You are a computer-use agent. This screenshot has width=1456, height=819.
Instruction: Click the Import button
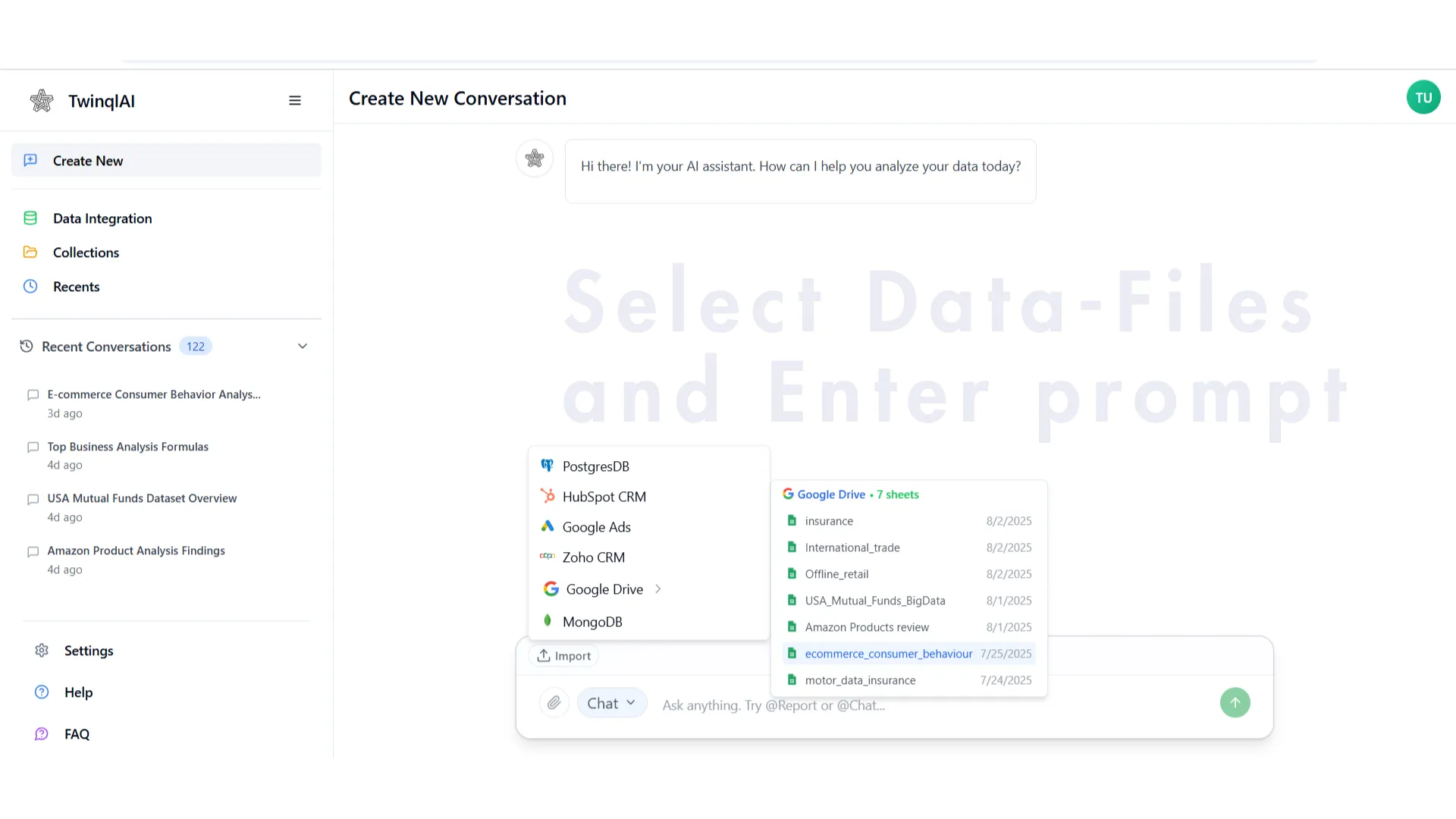tap(563, 655)
